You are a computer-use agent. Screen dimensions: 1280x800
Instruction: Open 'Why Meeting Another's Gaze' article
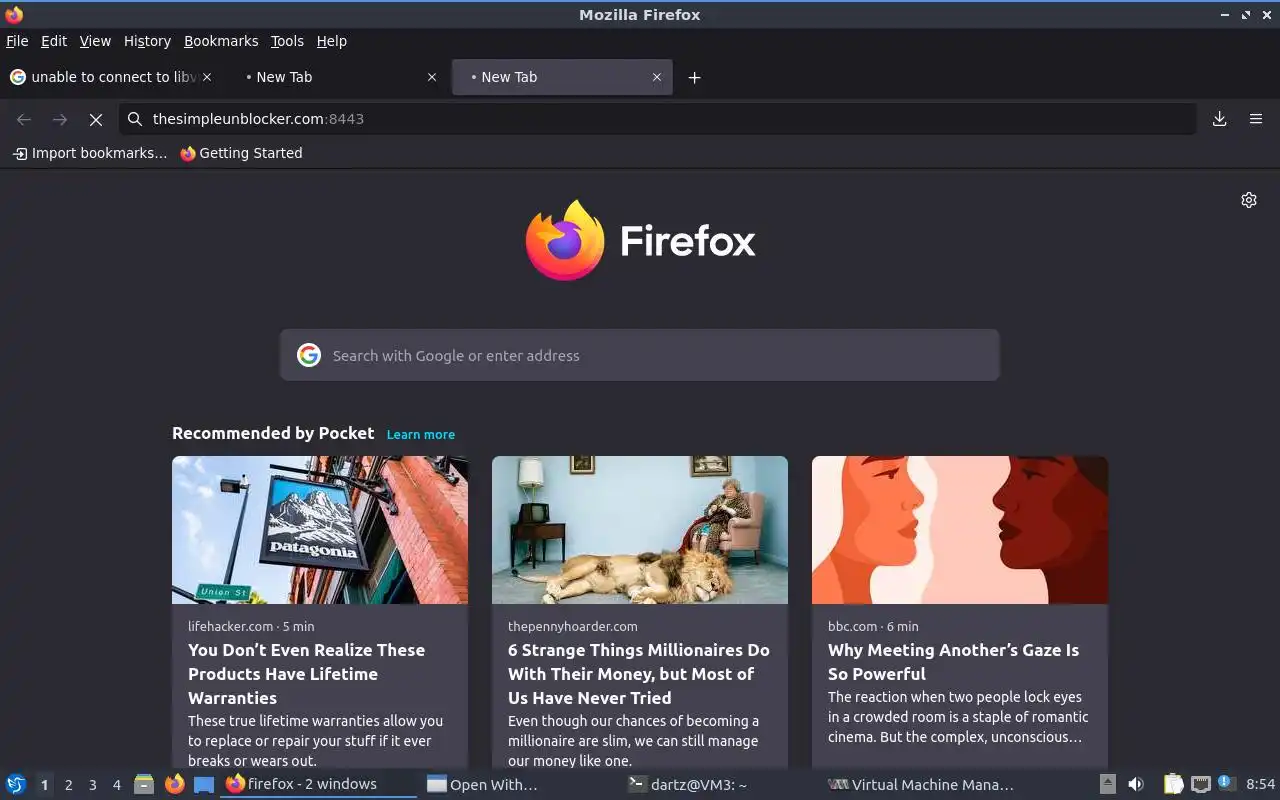953,662
